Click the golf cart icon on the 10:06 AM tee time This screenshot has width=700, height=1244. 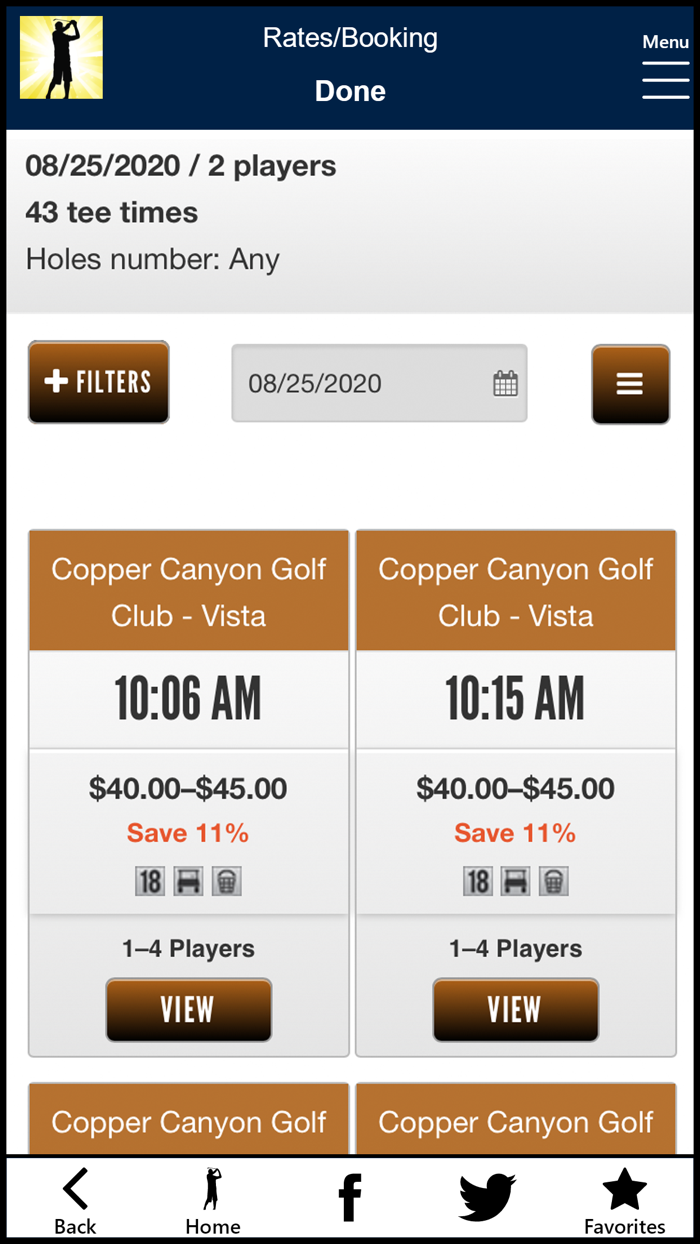click(x=188, y=880)
